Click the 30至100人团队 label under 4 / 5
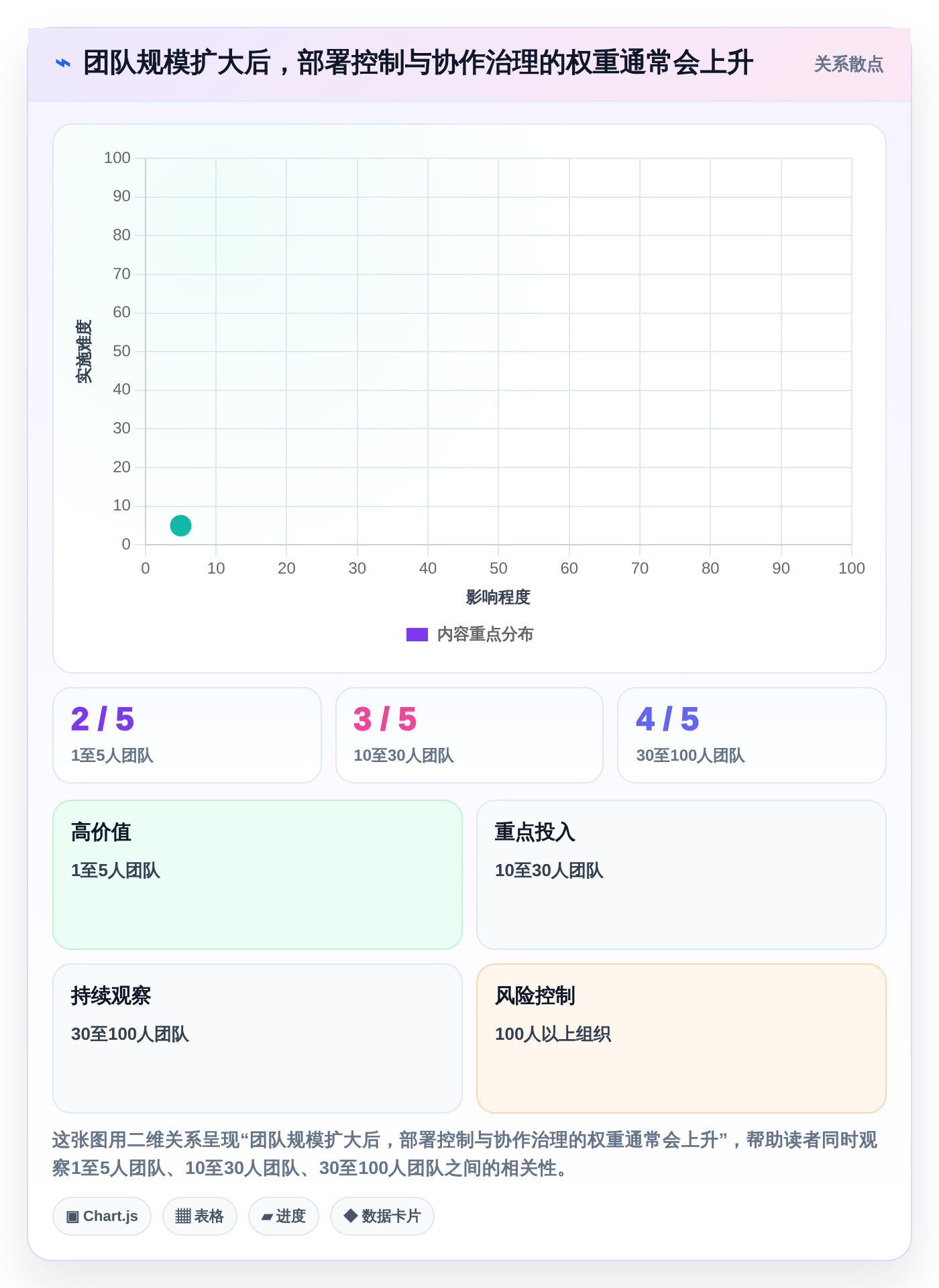This screenshot has width=939, height=1288. (x=690, y=756)
